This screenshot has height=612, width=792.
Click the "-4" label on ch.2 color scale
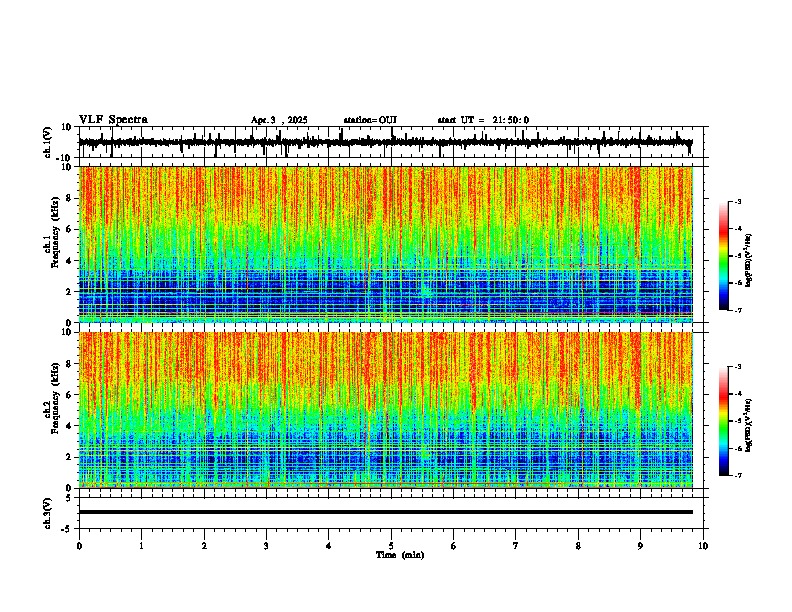738,393
